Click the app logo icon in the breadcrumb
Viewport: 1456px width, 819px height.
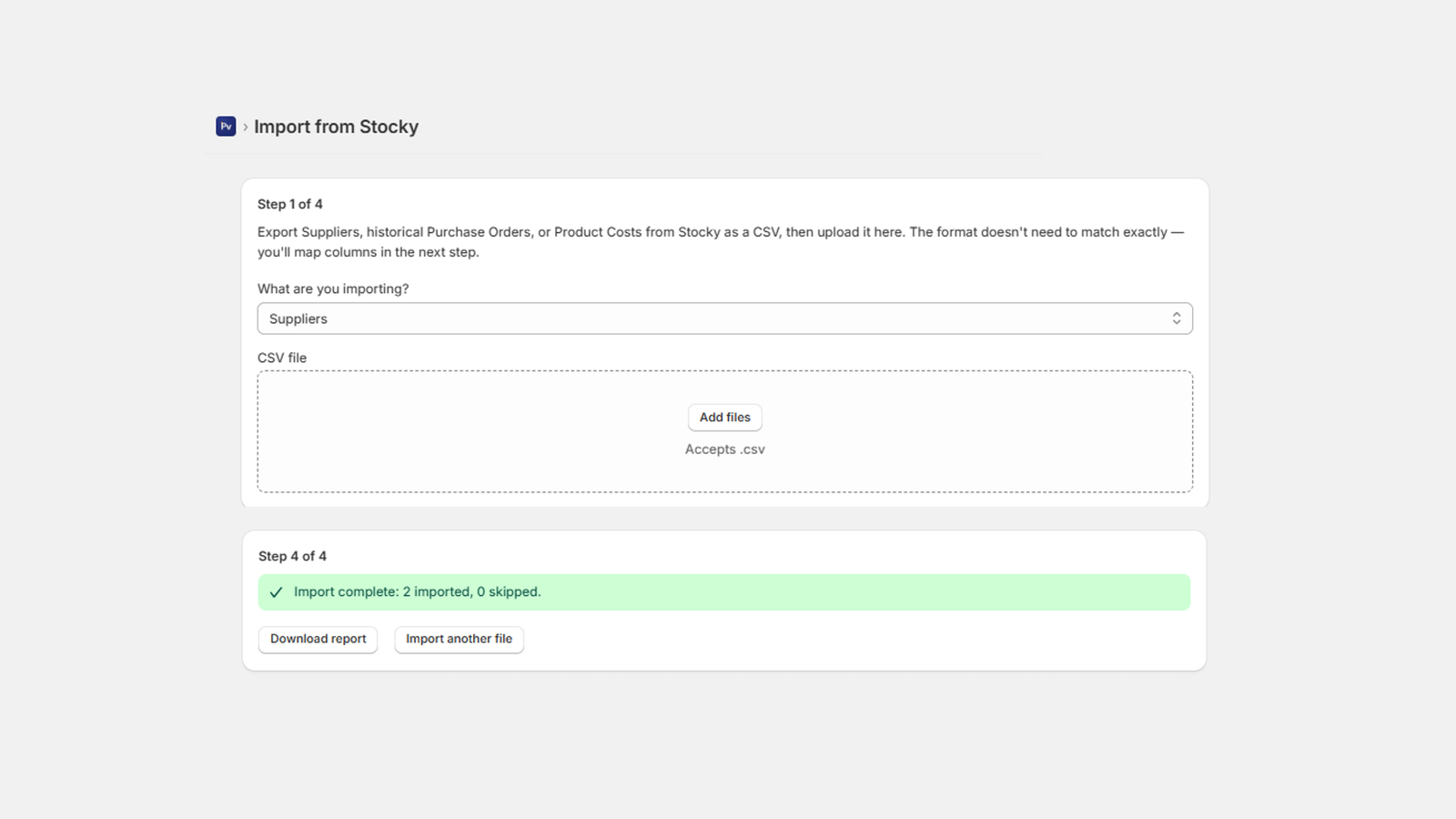[x=226, y=126]
